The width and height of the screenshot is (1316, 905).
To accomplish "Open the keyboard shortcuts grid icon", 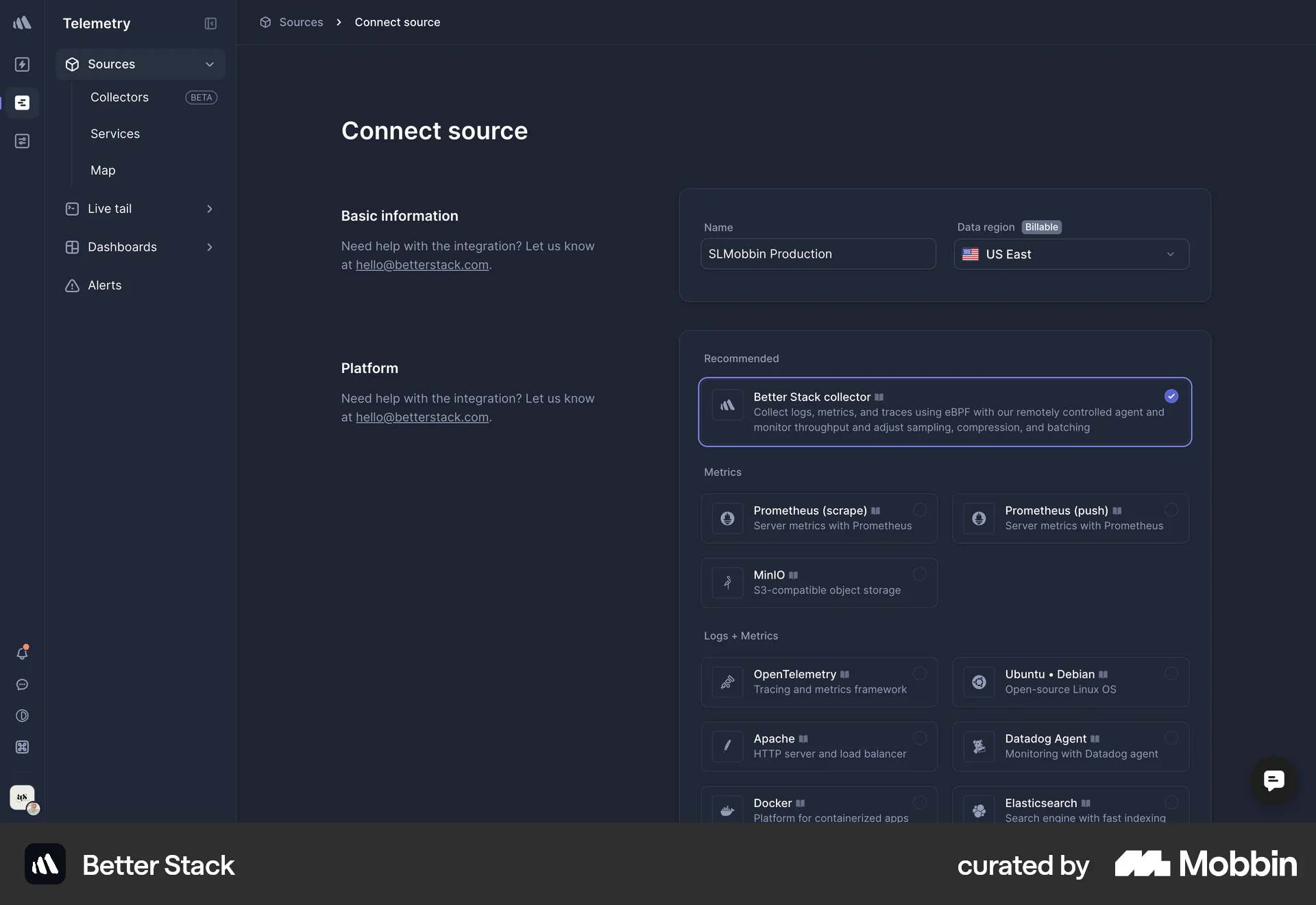I will pyautogui.click(x=23, y=747).
